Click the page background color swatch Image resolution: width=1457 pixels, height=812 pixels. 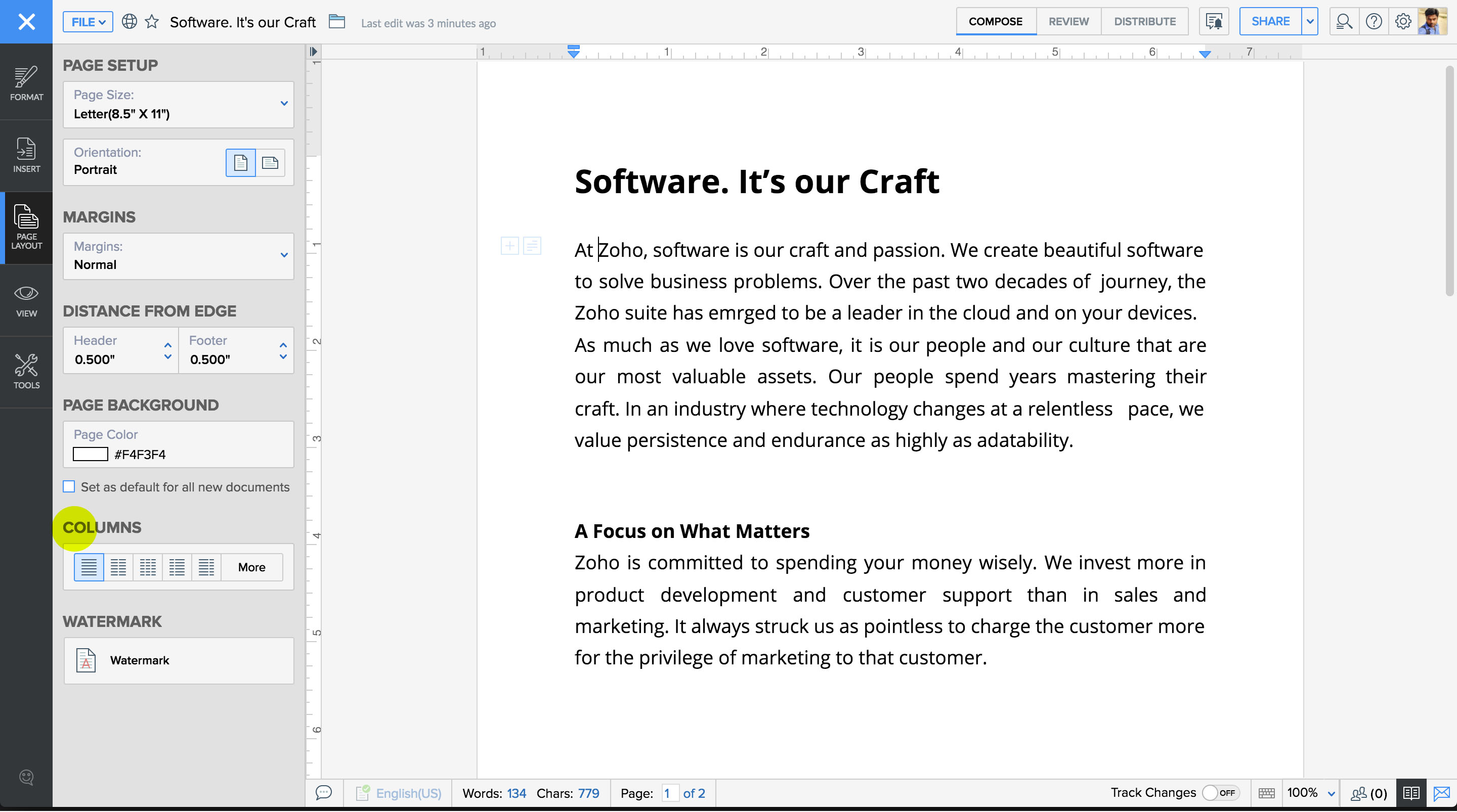(90, 454)
